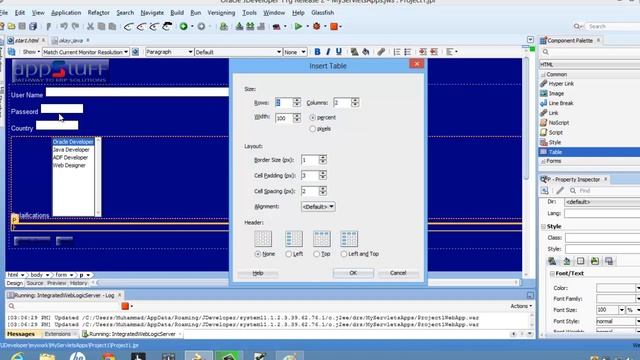Click the Open folder icon in toolbar
Image resolution: width=640 pixels, height=360 pixels.
[11, 27]
